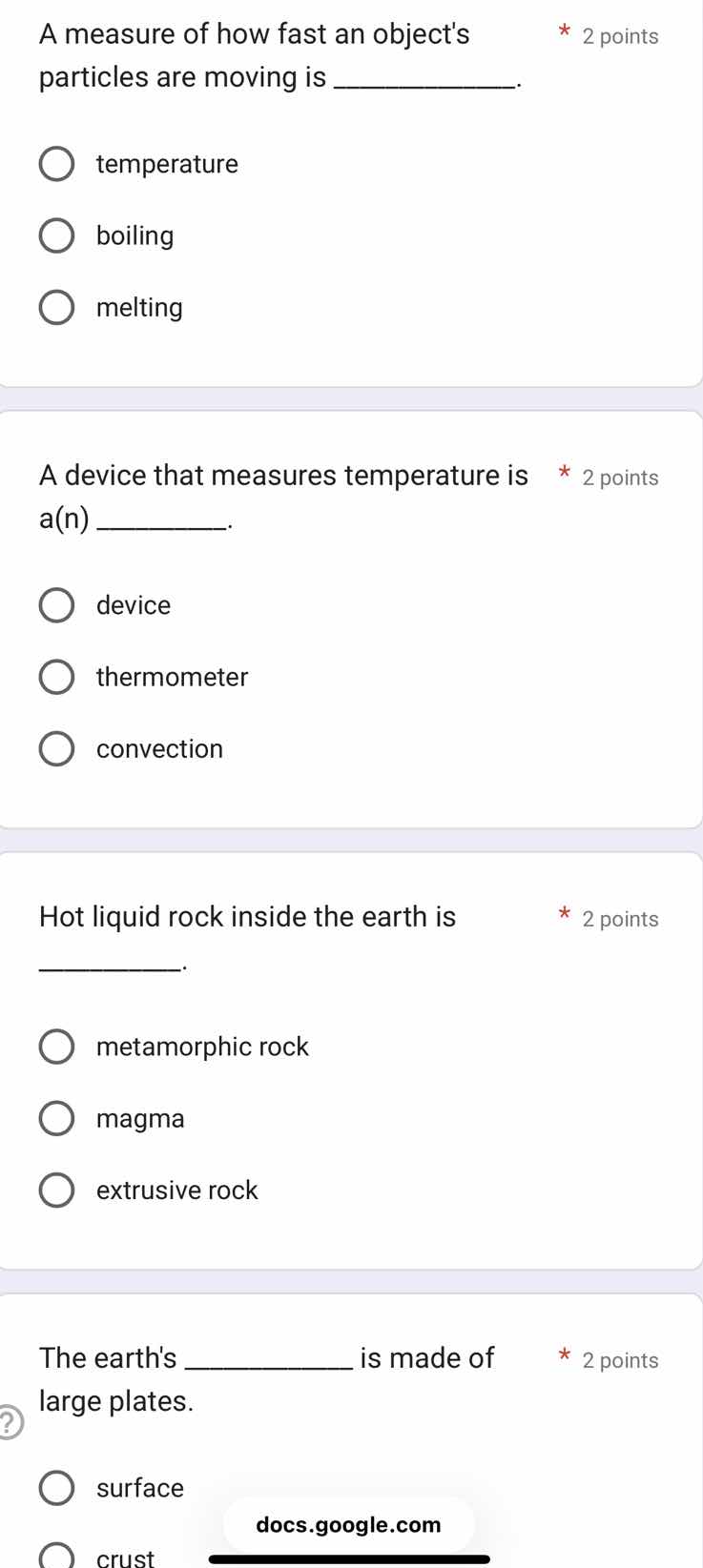Select magma for hot liquid rock
Viewport: 703px width, 1568px height.
tap(56, 1117)
